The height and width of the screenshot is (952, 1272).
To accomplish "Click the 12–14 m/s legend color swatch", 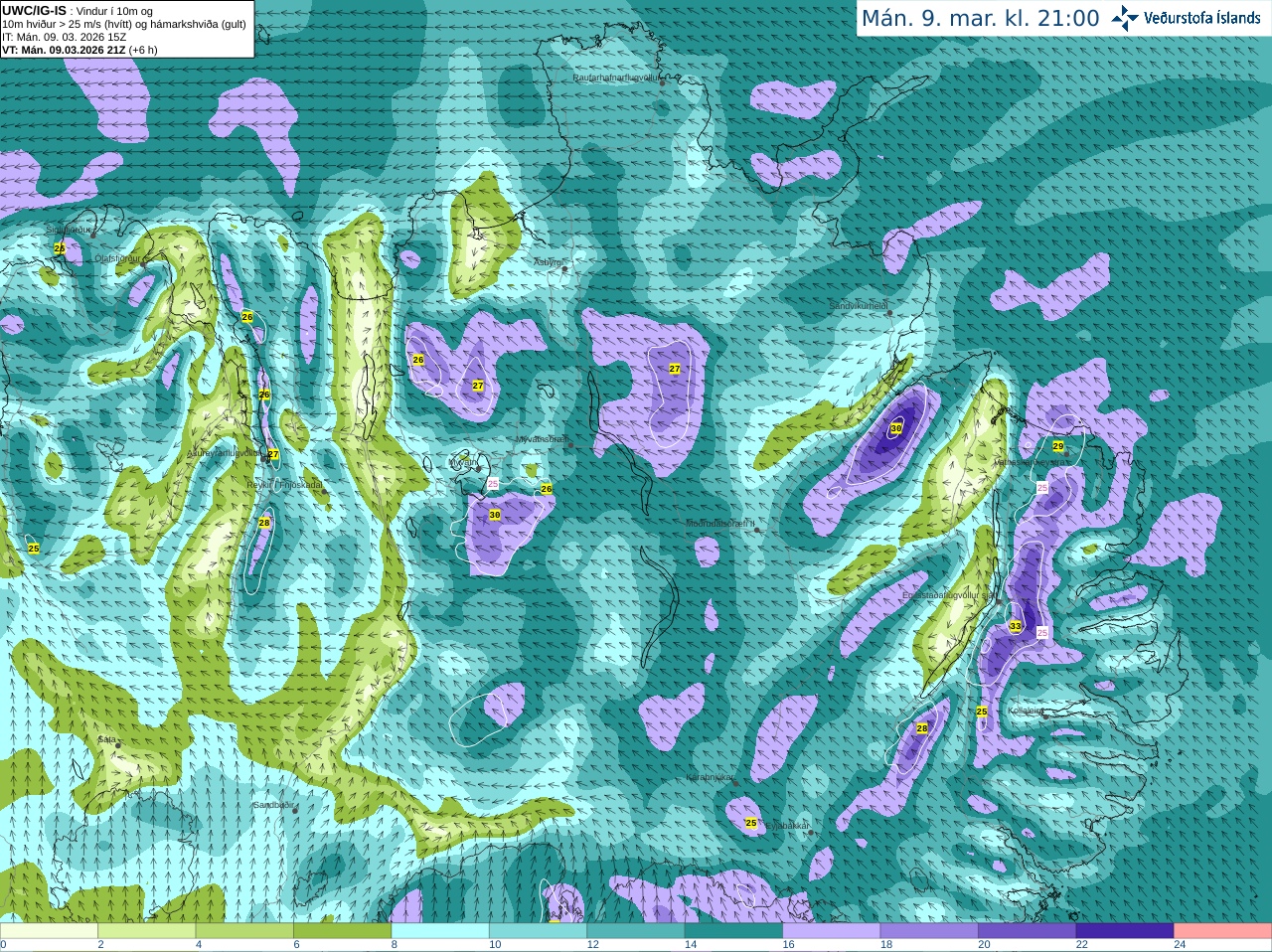I will (x=636, y=930).
